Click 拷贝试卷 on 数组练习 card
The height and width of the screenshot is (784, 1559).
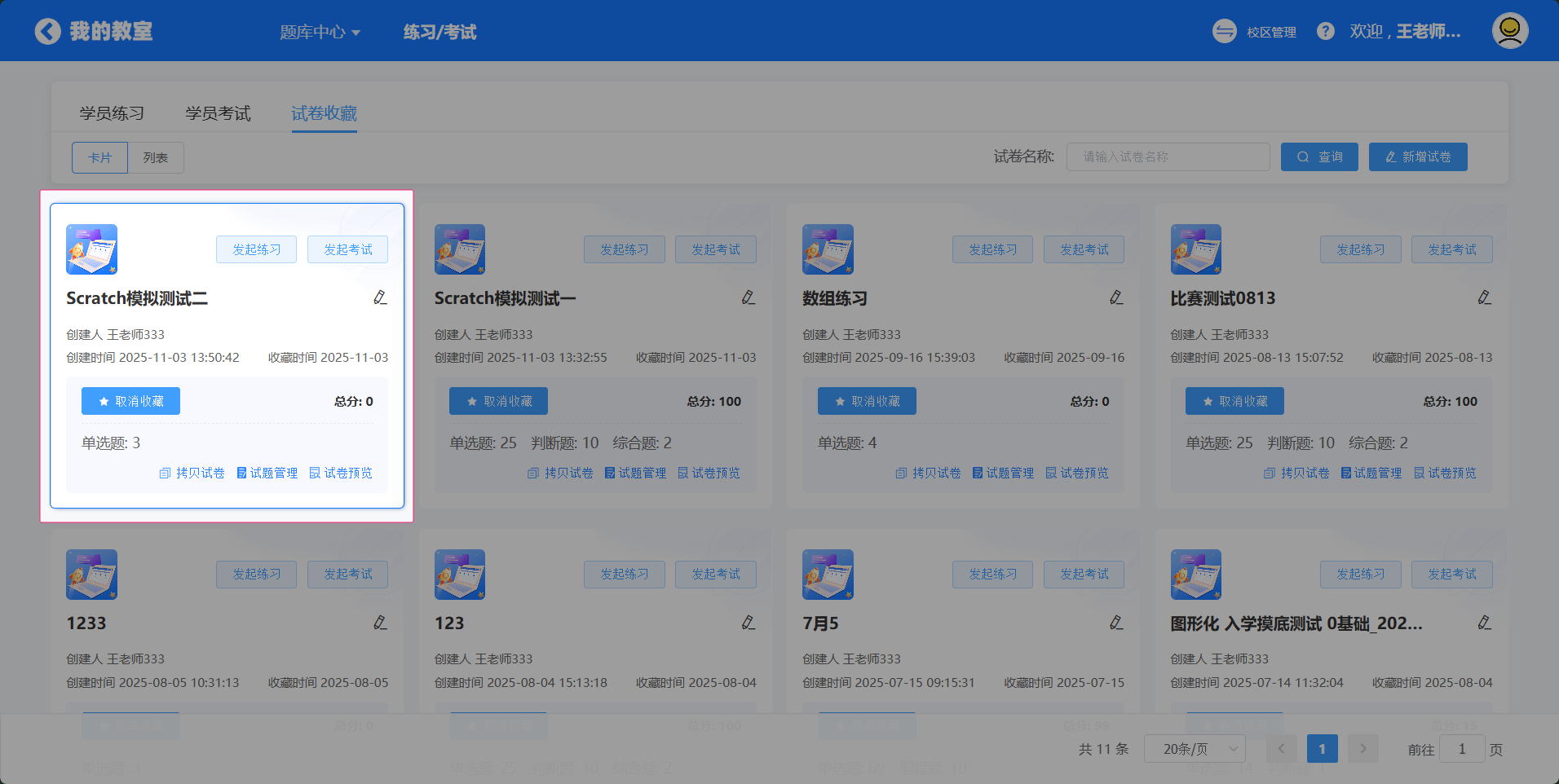click(x=928, y=473)
